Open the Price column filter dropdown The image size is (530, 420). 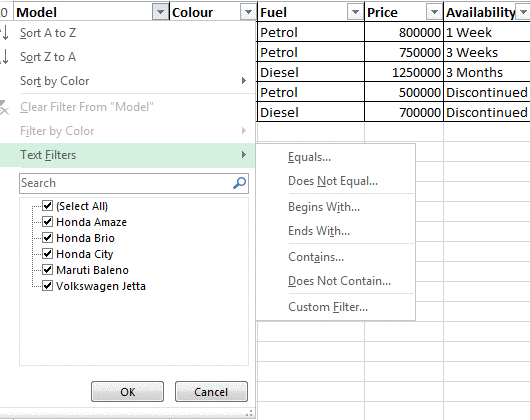(434, 13)
